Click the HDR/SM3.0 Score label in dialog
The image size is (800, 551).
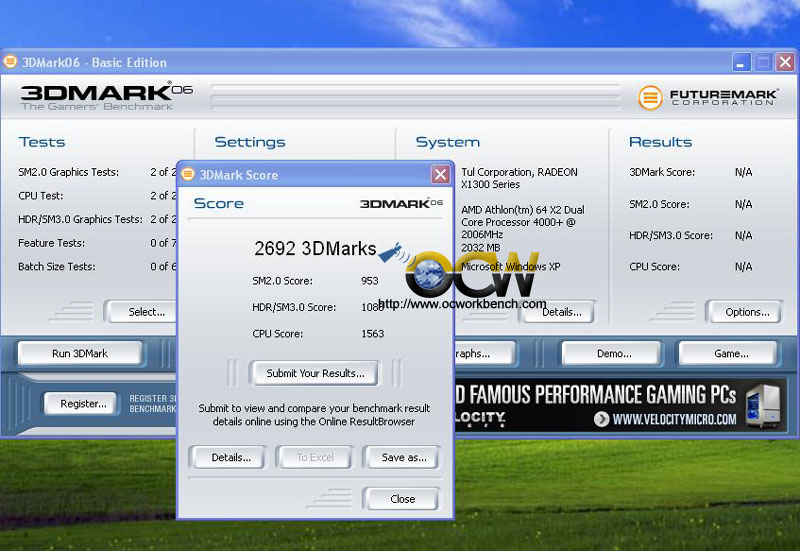click(x=294, y=307)
